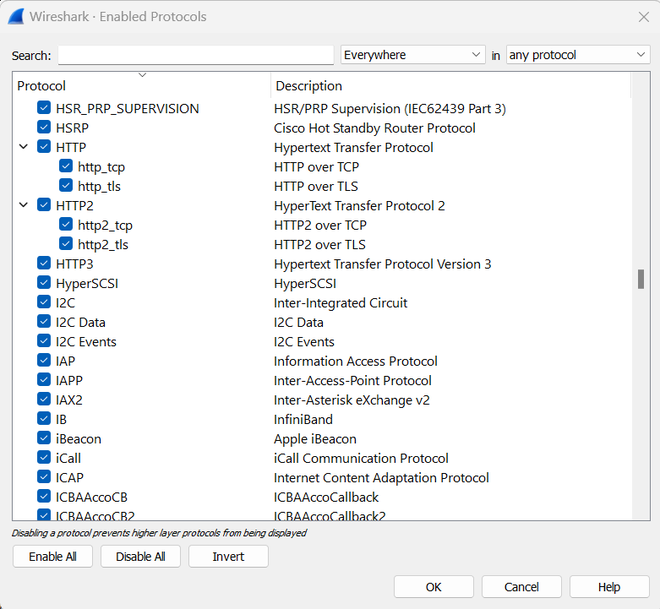
Task: Toggle the I2C protocol checkbox
Action: tap(44, 302)
